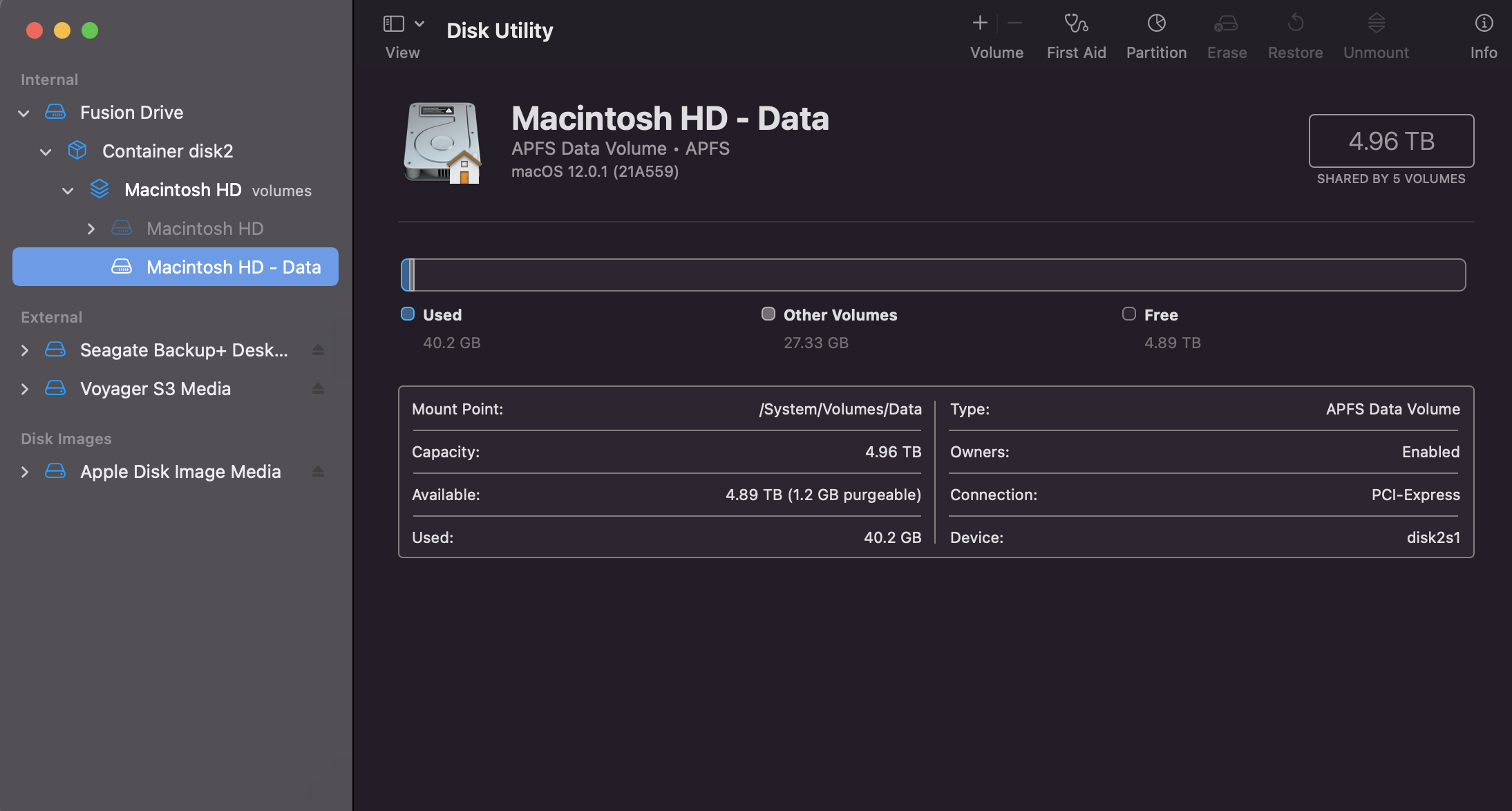Click the 4.96 TB capacity box
The image size is (1512, 811).
pyautogui.click(x=1390, y=141)
